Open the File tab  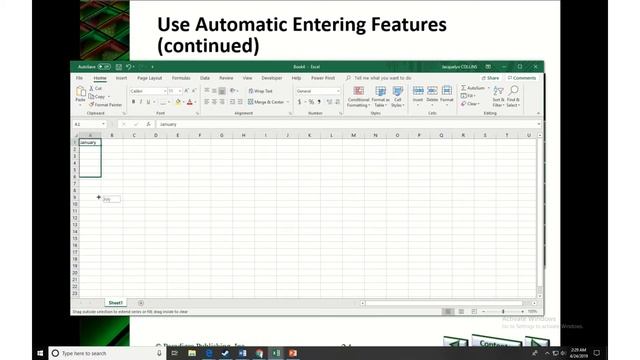click(79, 78)
